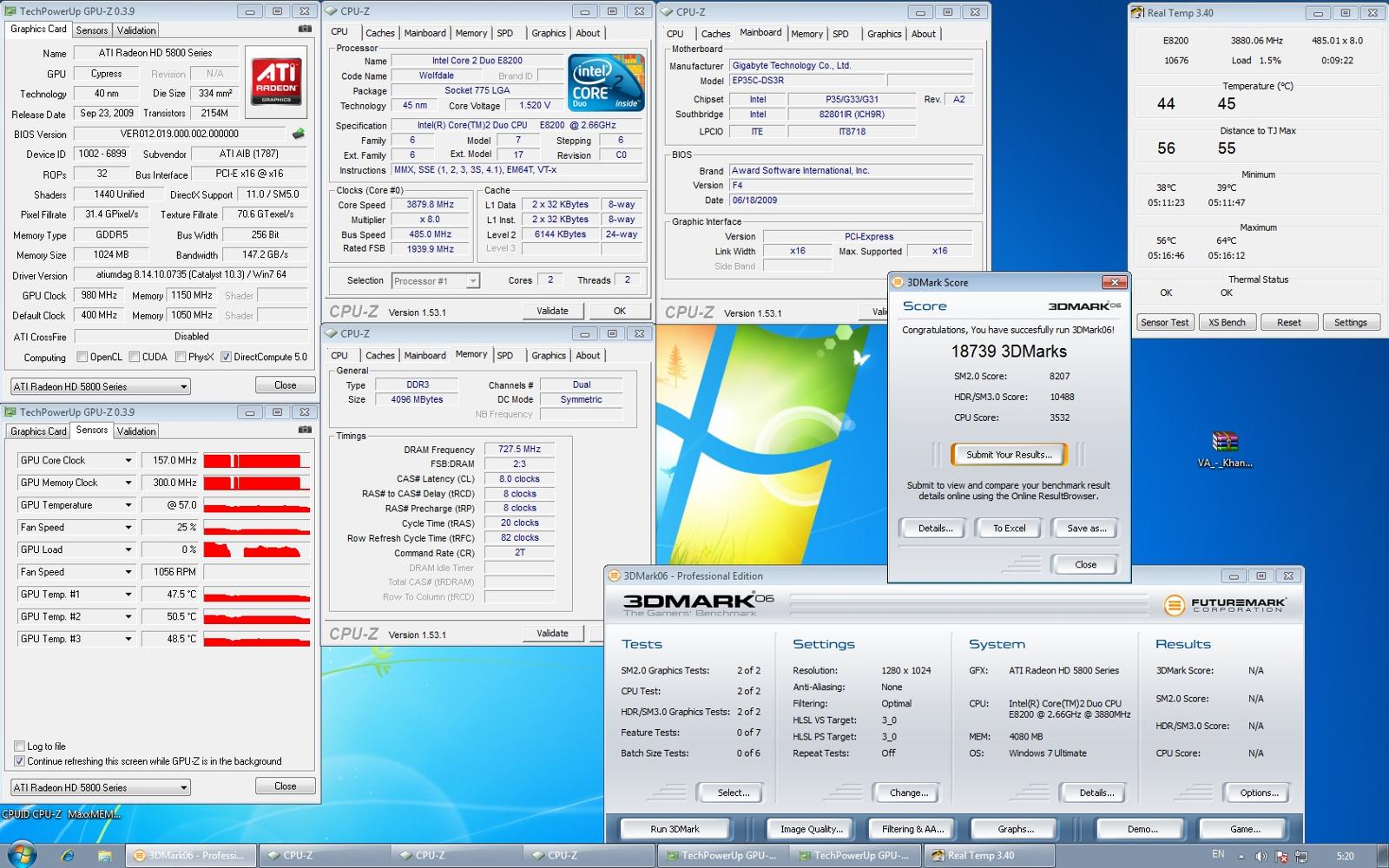Click Real Temp title bar icon
1389x868 pixels.
click(1137, 13)
